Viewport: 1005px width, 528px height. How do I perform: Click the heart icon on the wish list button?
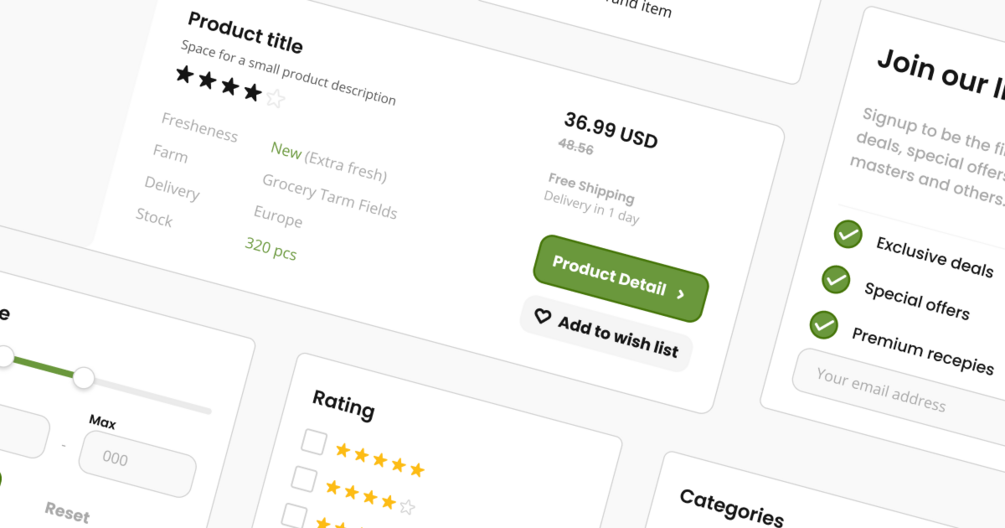(x=542, y=316)
